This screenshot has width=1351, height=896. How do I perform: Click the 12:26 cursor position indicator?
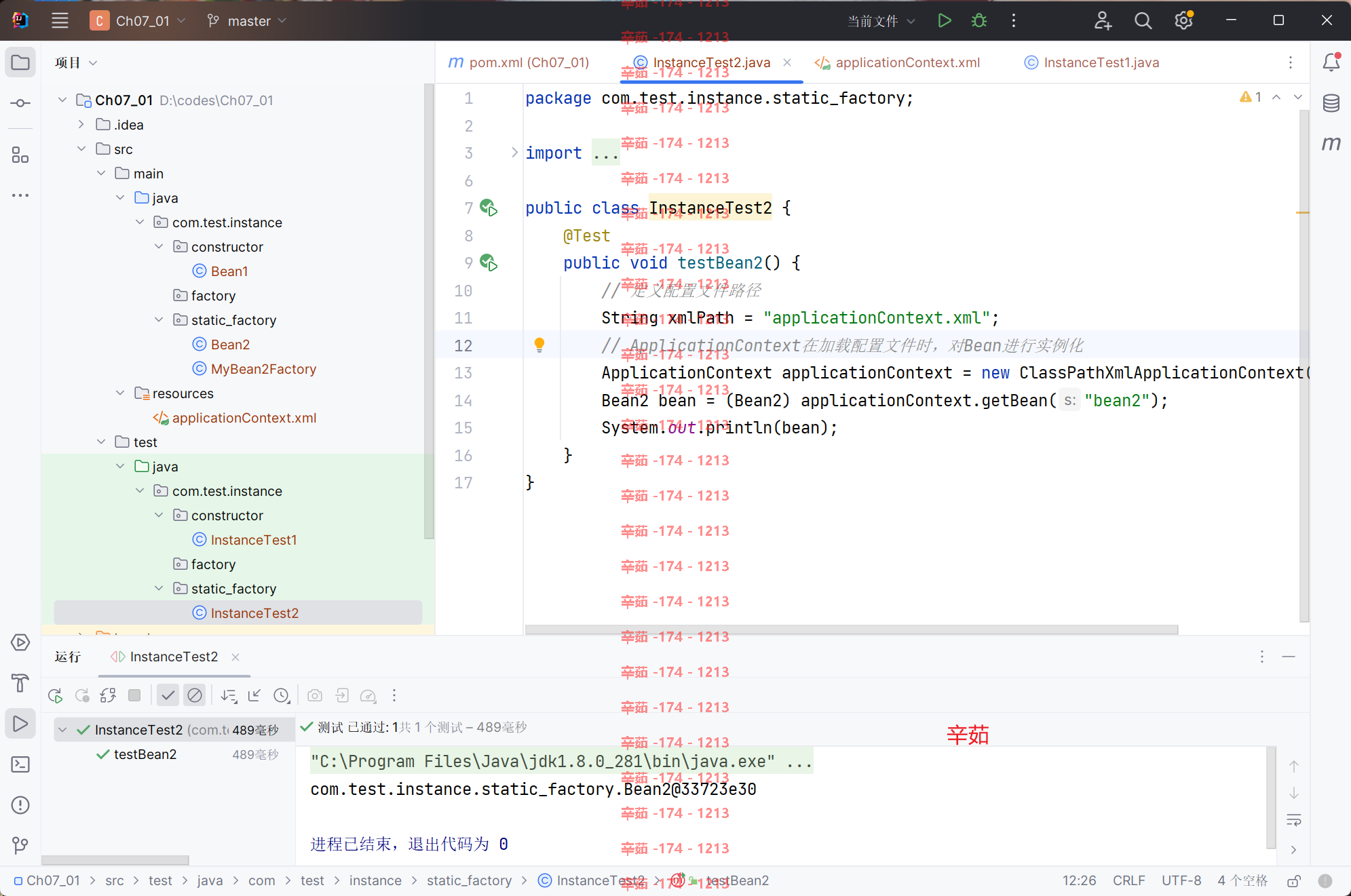point(1079,880)
